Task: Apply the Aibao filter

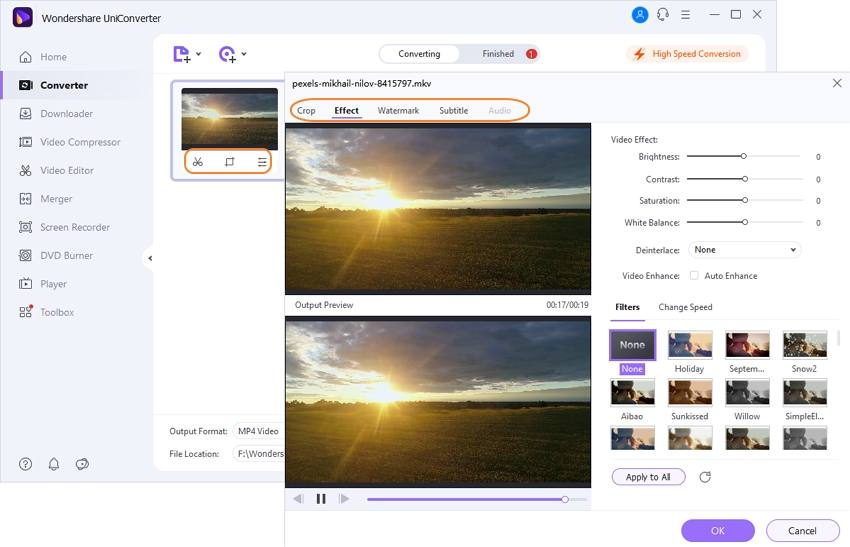Action: [633, 392]
